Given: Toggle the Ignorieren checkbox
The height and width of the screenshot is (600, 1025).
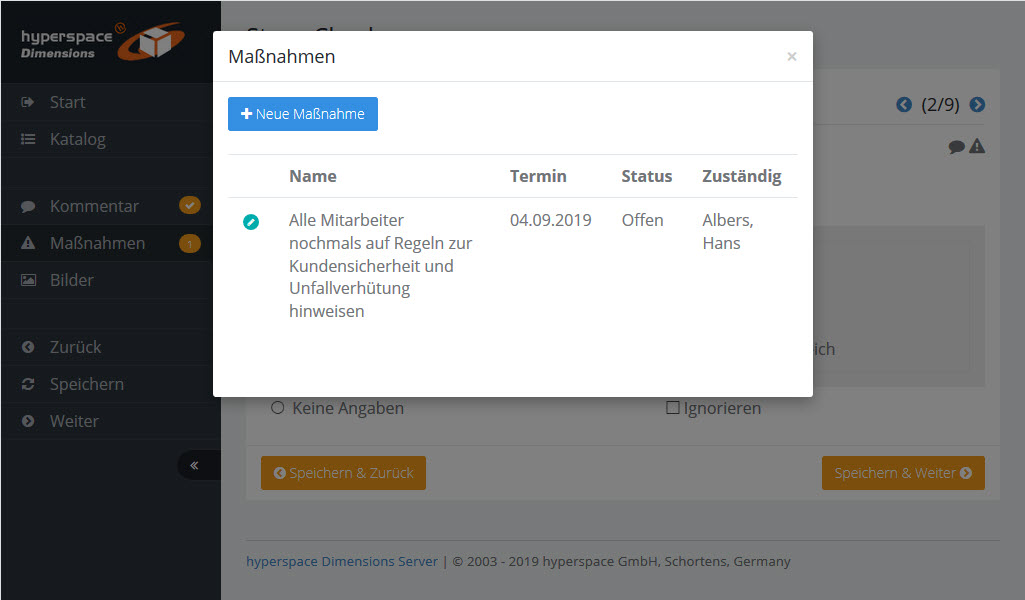Looking at the screenshot, I should (673, 408).
